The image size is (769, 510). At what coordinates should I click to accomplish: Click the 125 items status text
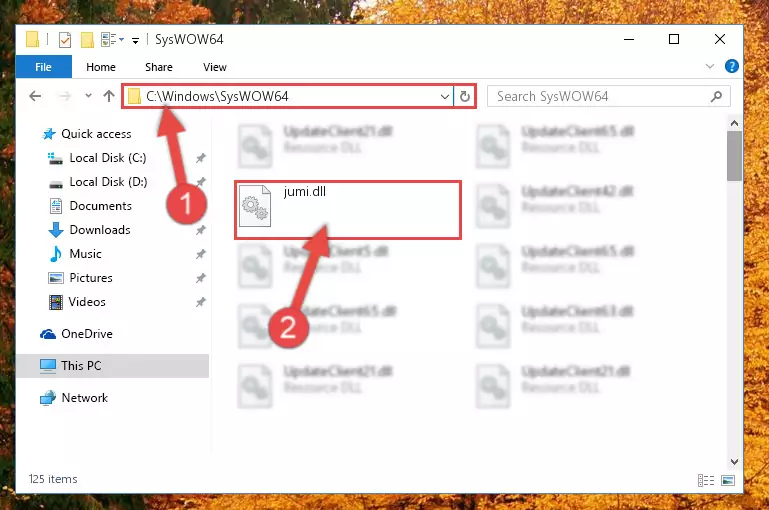coord(53,479)
